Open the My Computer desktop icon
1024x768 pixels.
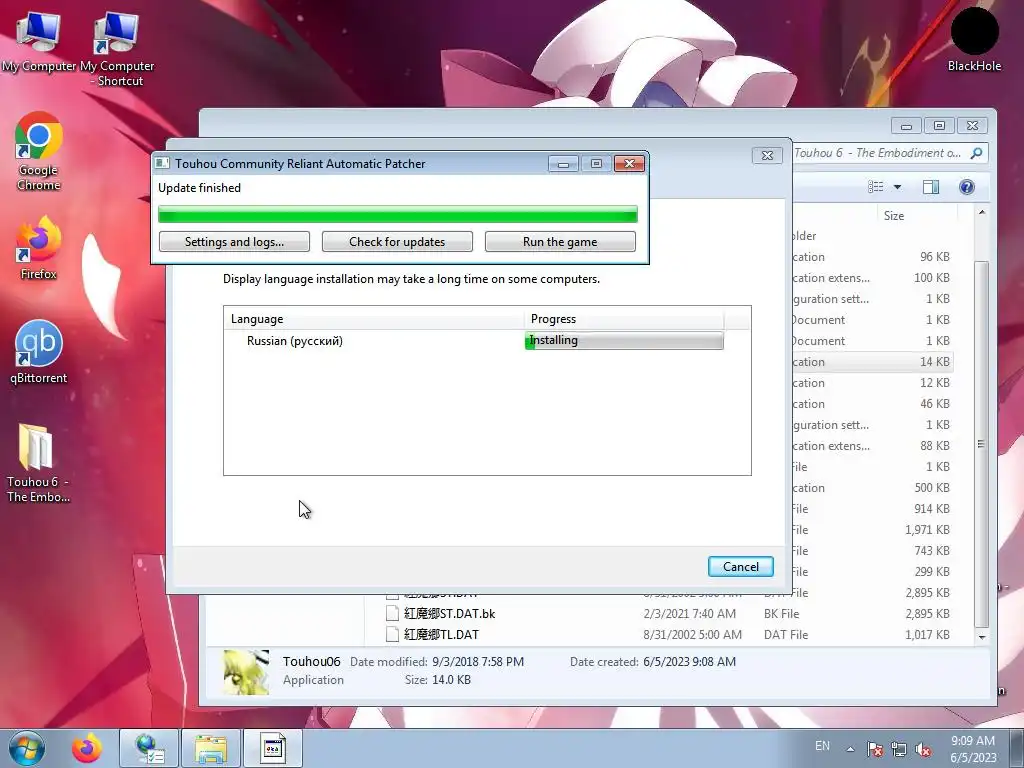tap(39, 40)
